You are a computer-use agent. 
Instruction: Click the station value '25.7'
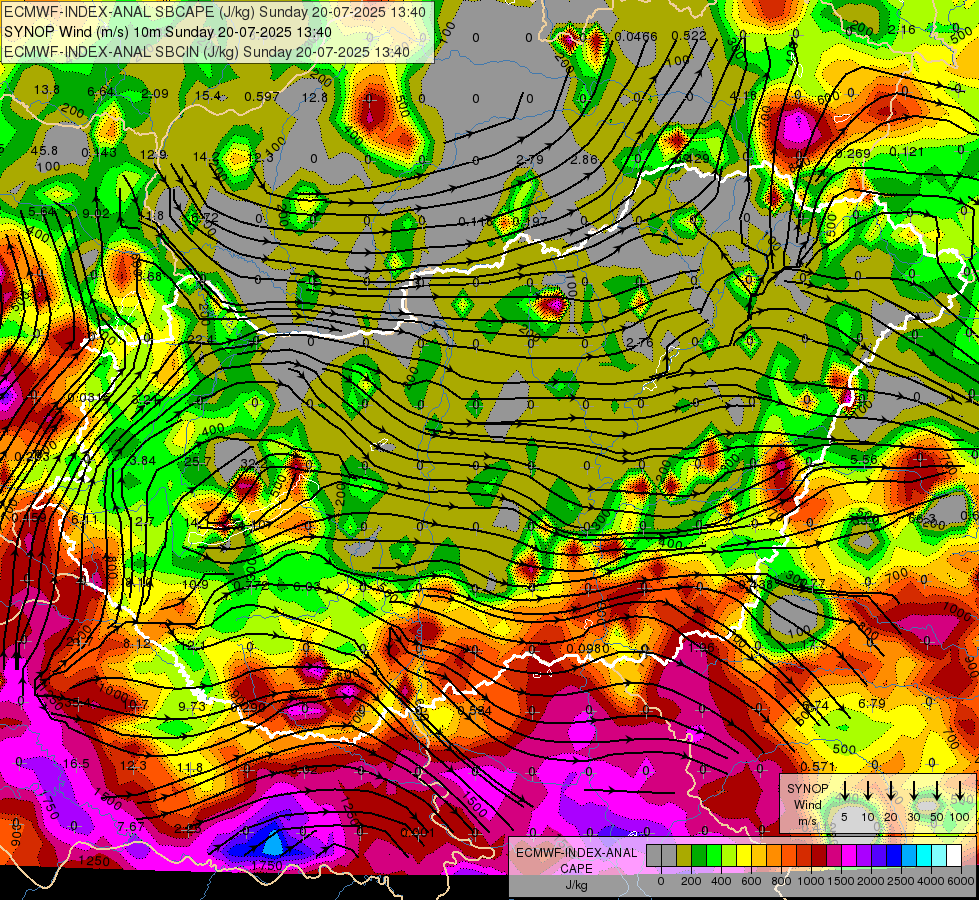point(199,462)
